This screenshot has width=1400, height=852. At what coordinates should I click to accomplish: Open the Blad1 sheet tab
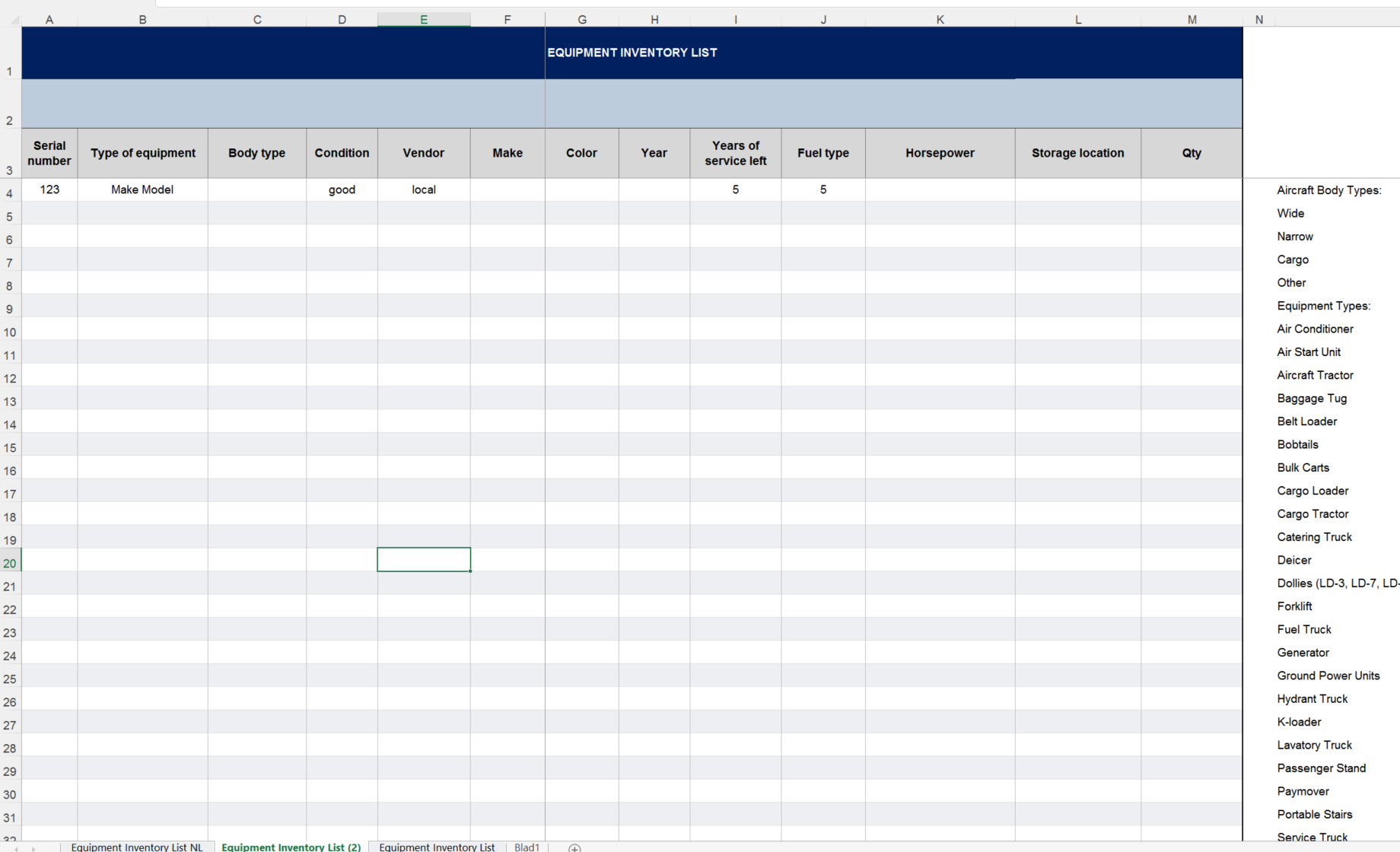(x=527, y=847)
